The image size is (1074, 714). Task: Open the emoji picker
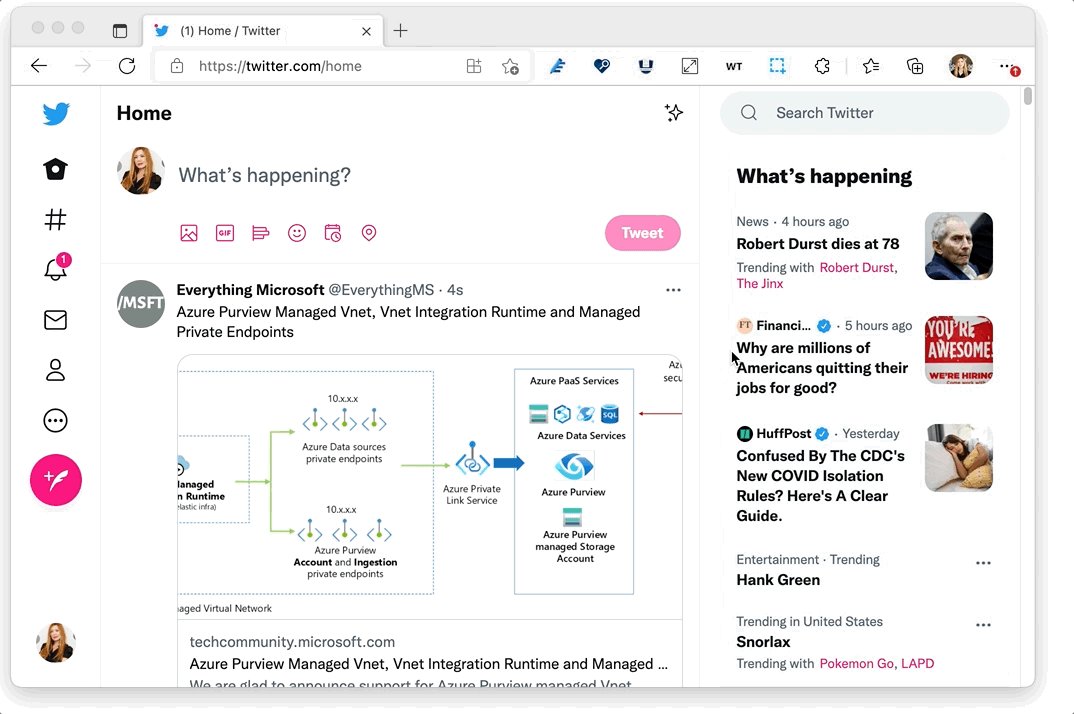297,233
